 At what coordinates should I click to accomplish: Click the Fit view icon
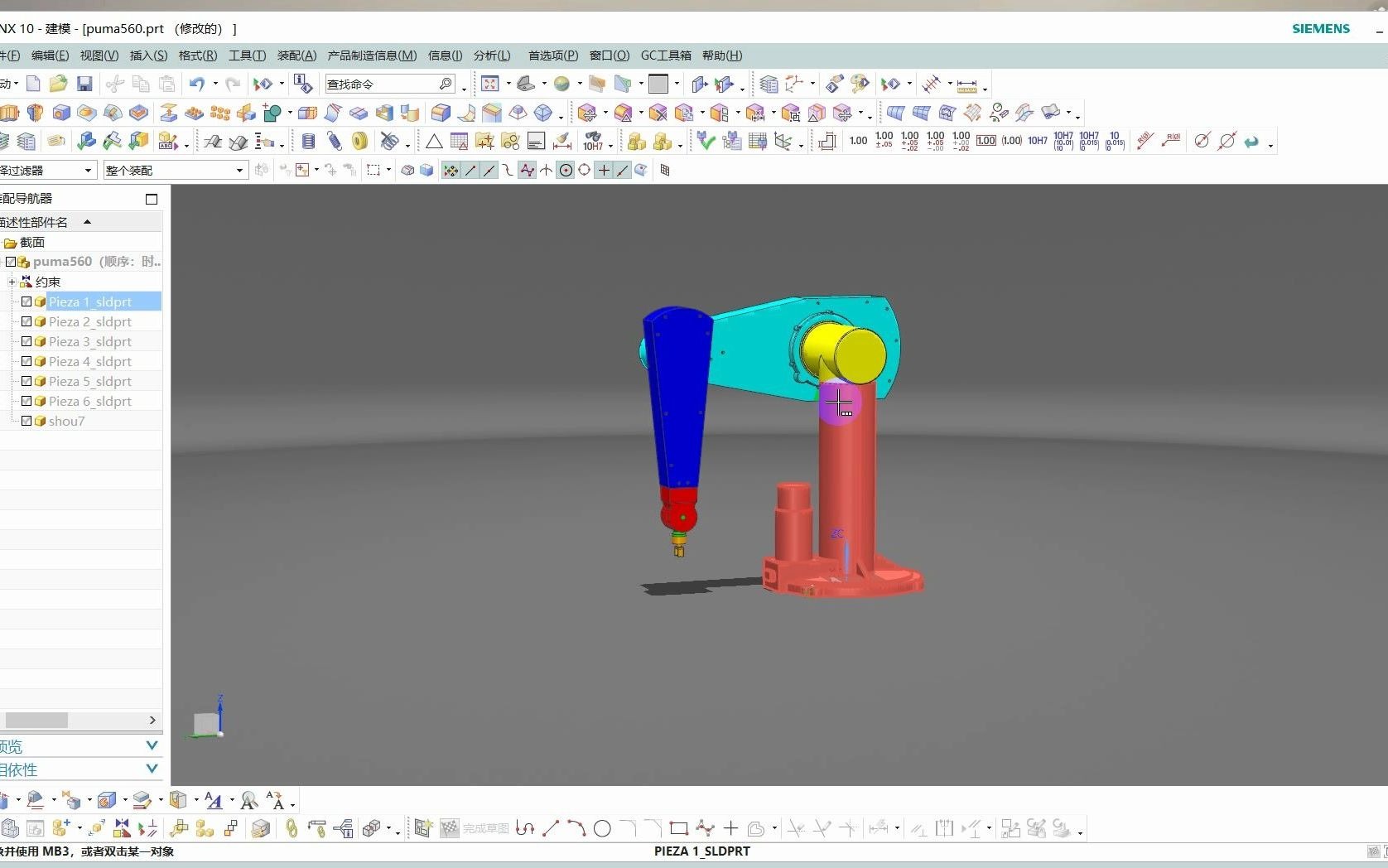click(490, 84)
